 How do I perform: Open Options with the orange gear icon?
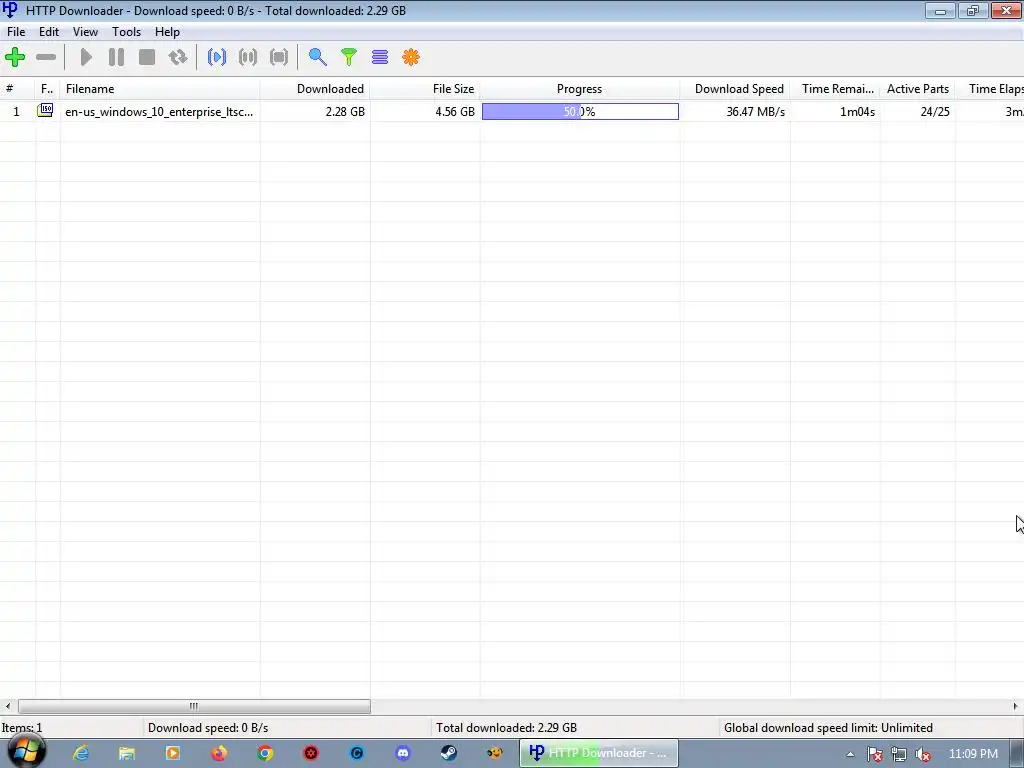[411, 57]
